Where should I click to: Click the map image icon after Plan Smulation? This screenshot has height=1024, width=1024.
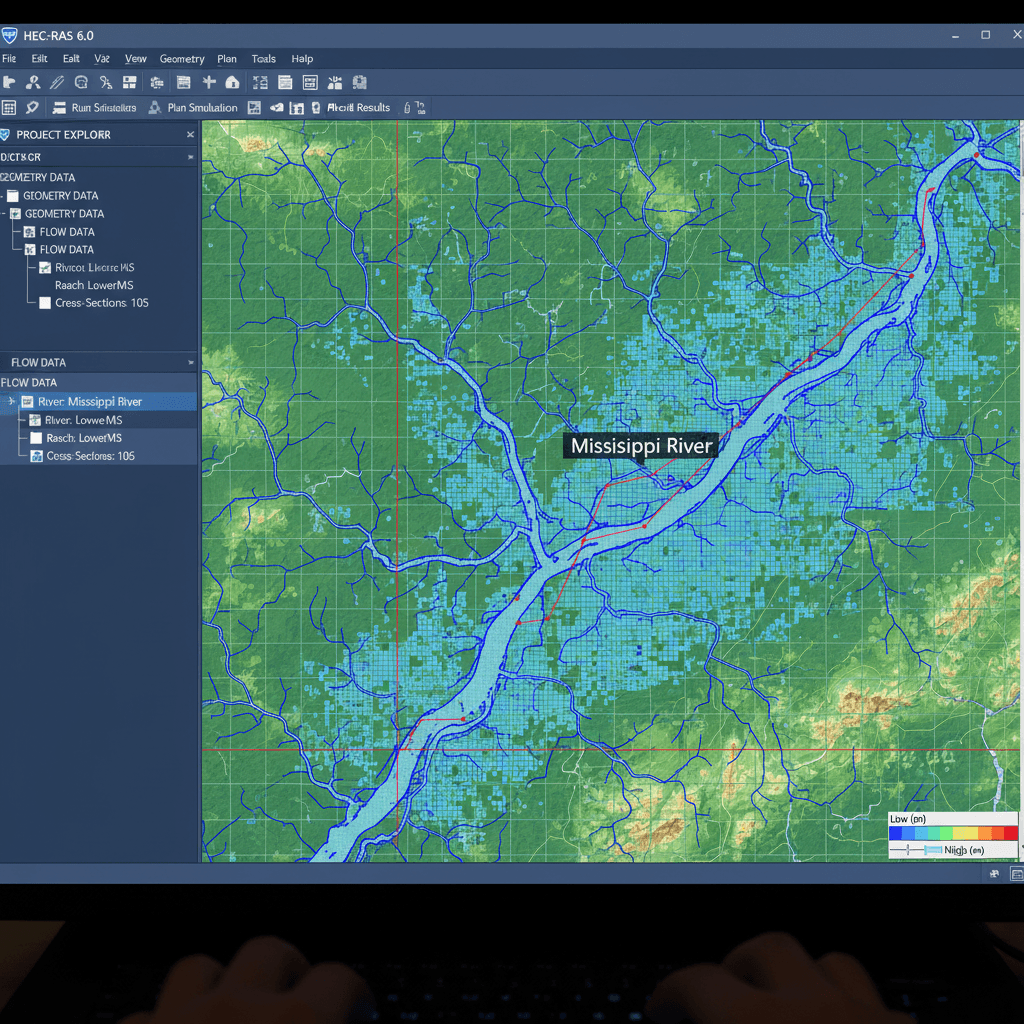[254, 108]
